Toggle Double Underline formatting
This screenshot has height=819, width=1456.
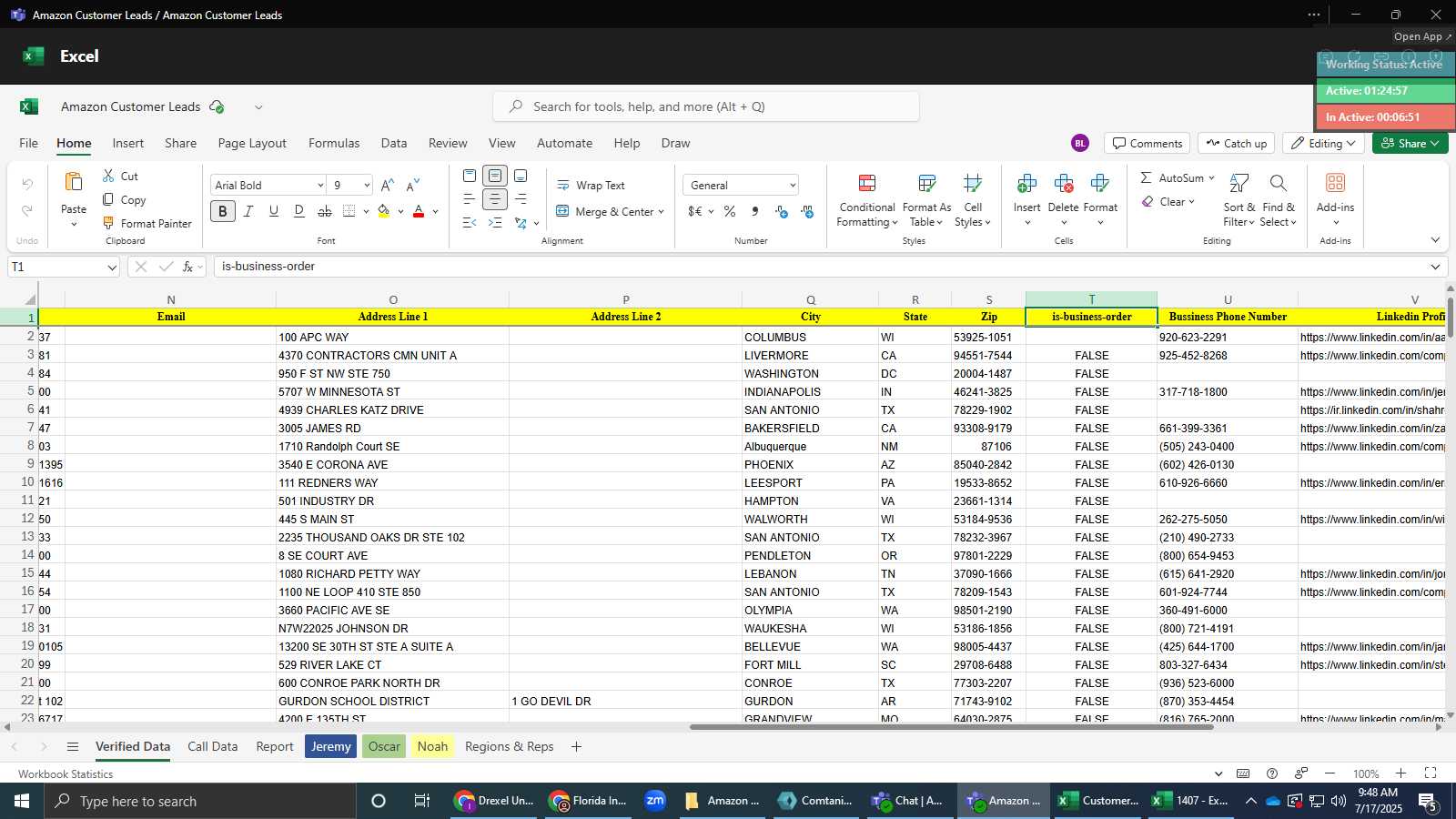click(298, 211)
